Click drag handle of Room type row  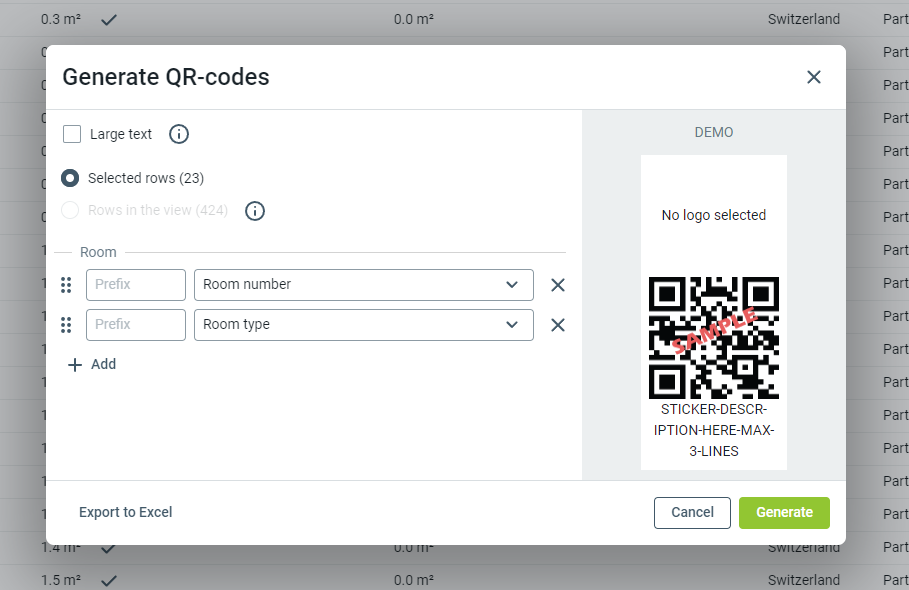click(67, 325)
